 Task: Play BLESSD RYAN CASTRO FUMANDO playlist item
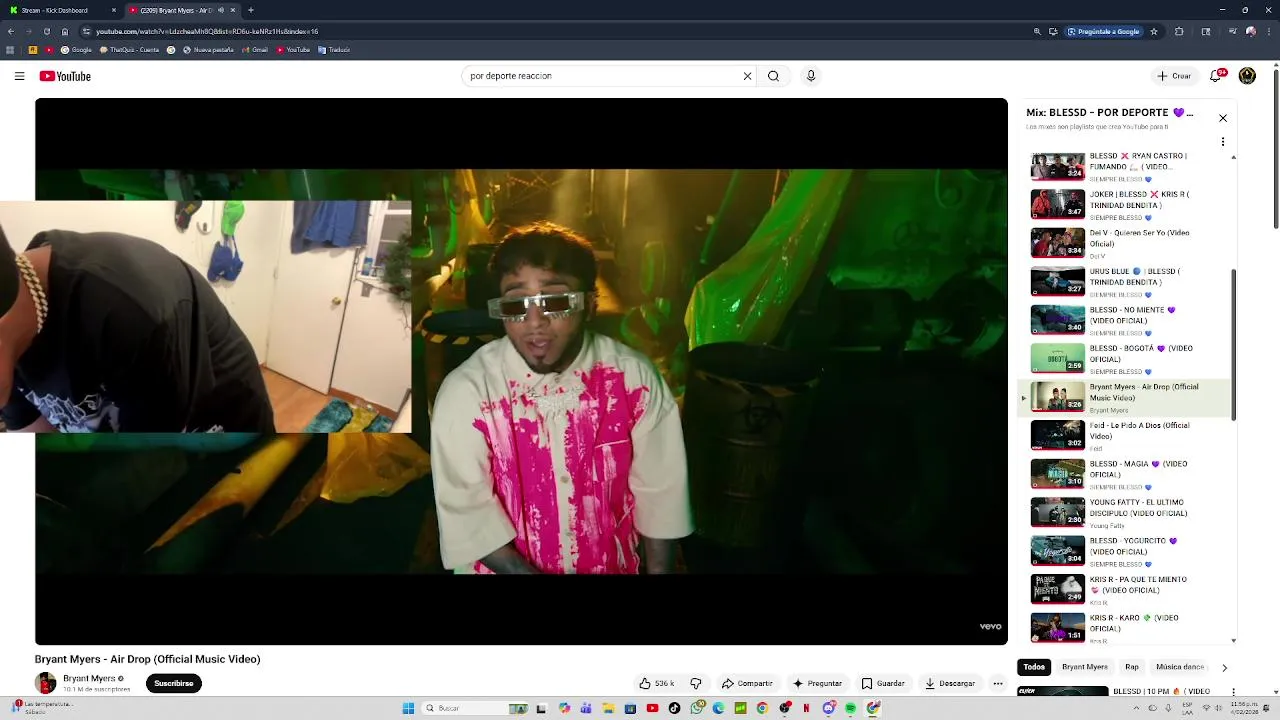coord(1124,166)
